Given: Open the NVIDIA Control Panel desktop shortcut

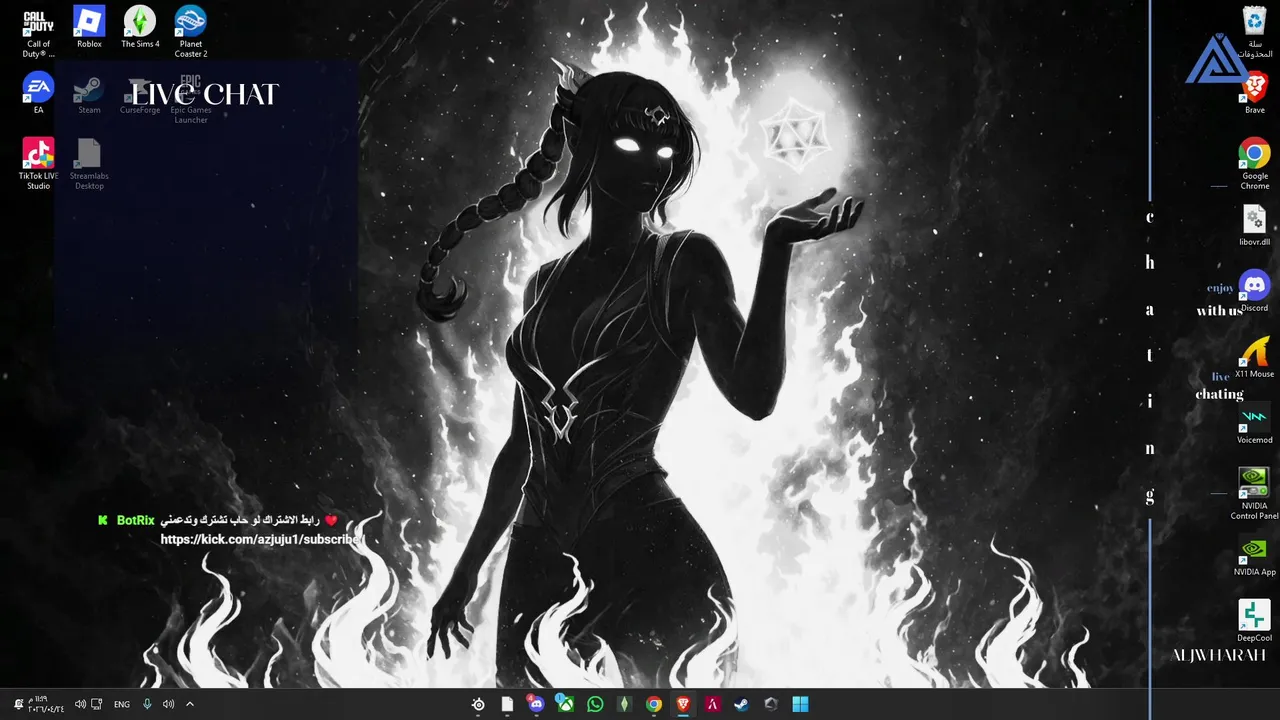Looking at the screenshot, I should 1254,494.
